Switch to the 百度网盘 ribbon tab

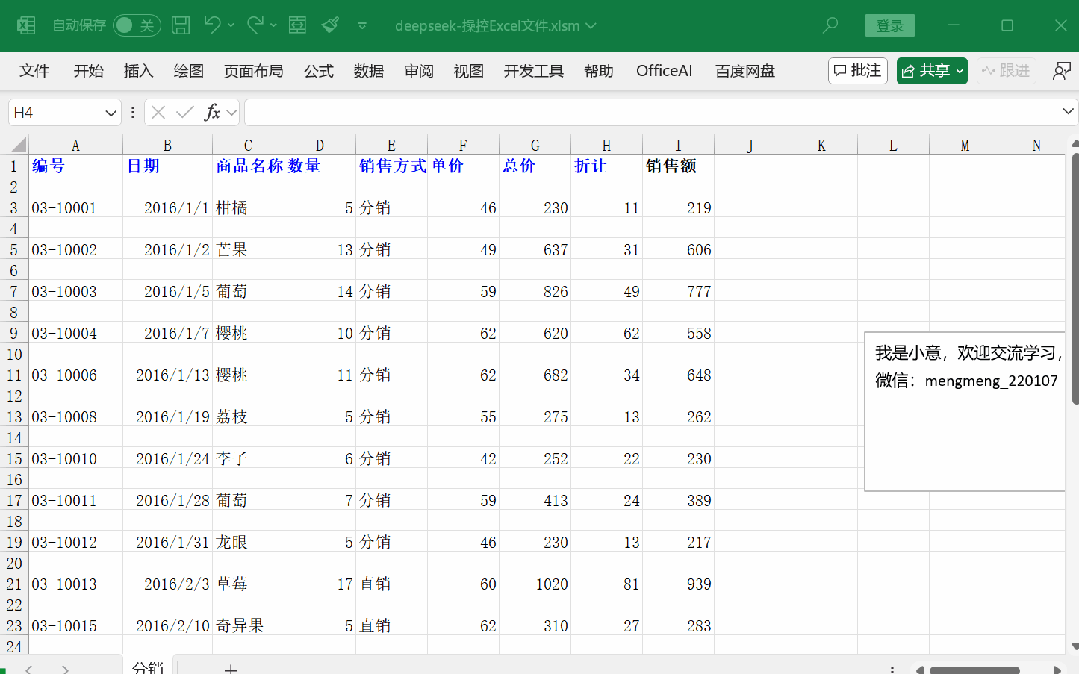point(745,71)
